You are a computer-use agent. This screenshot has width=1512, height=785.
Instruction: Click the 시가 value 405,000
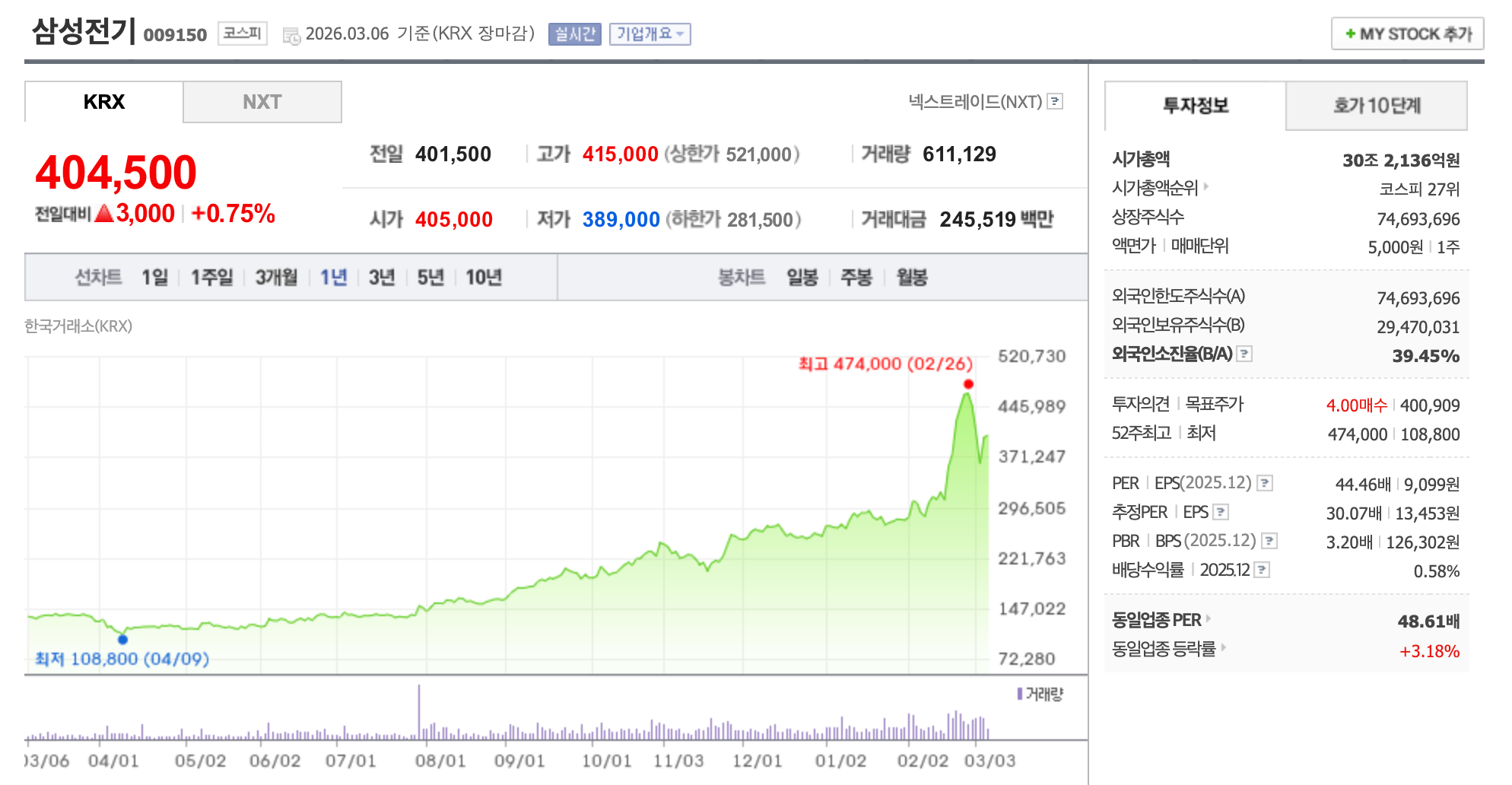(454, 220)
